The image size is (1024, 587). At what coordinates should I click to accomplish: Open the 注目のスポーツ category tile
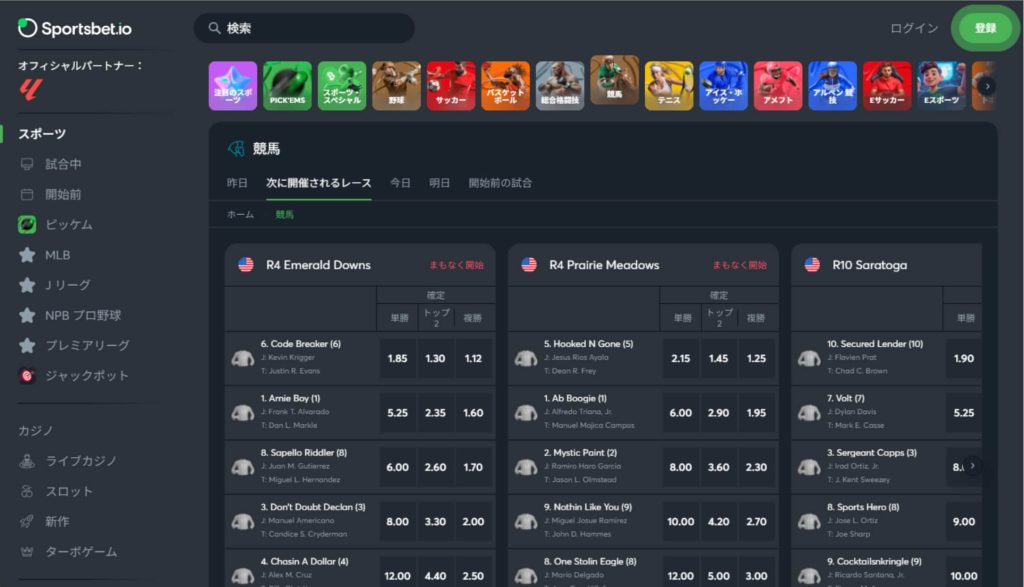(x=233, y=86)
